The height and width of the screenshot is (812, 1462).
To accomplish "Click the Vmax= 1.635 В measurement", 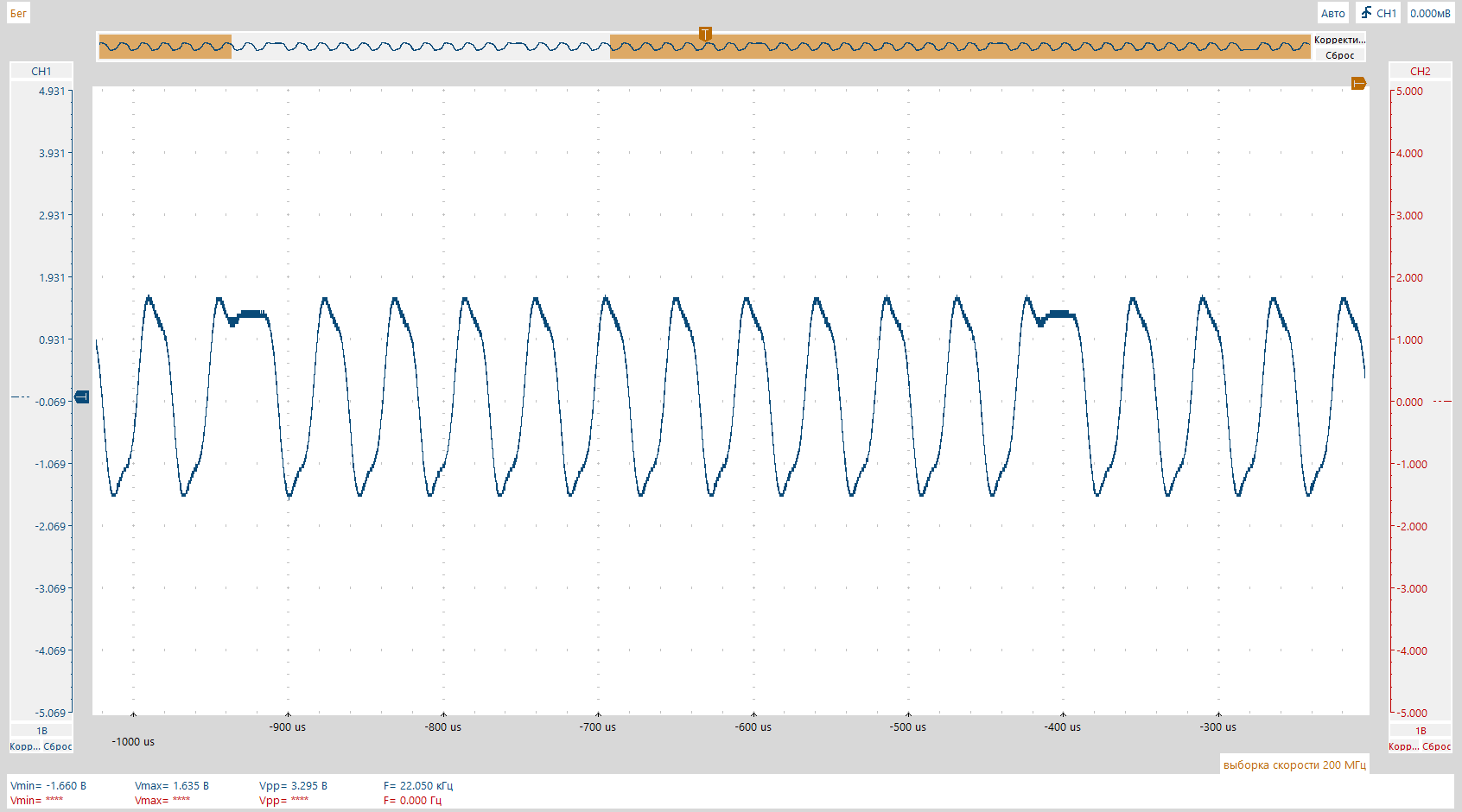I will 172,785.
